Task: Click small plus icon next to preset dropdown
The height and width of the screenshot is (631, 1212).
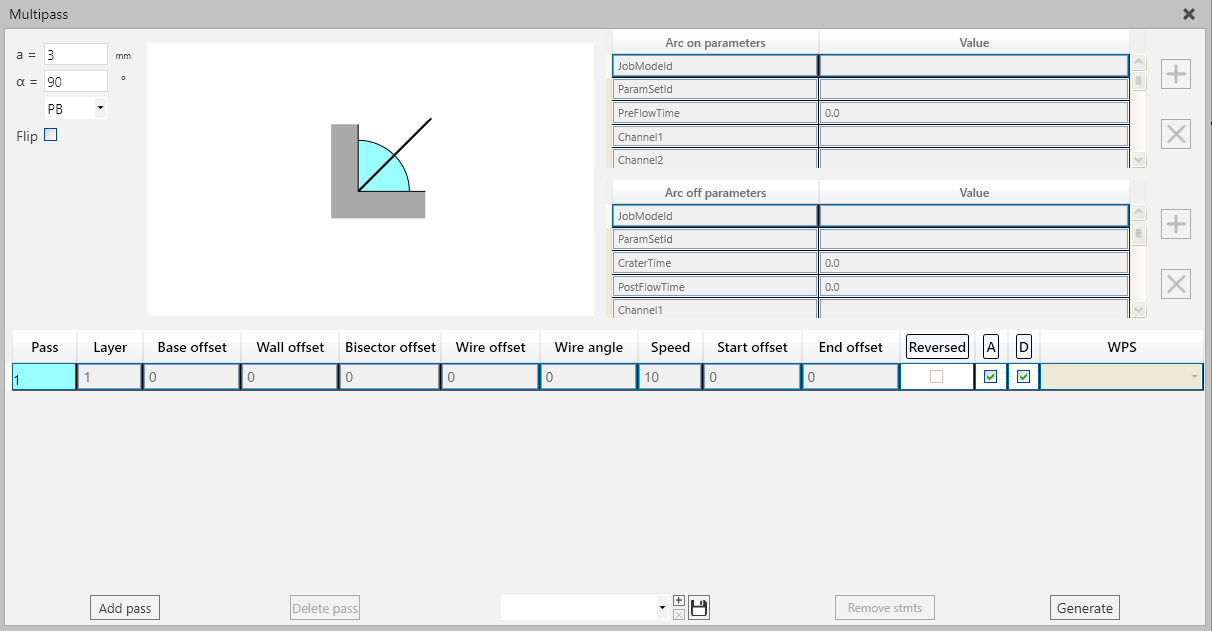Action: 679,601
